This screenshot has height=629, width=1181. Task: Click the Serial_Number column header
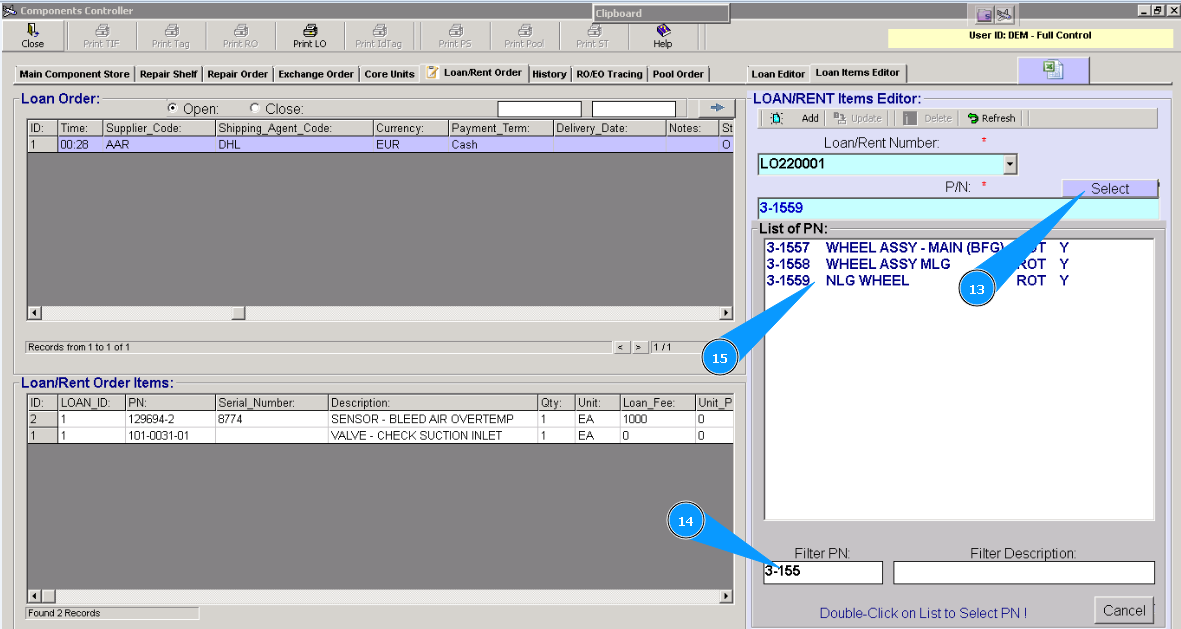coord(272,402)
